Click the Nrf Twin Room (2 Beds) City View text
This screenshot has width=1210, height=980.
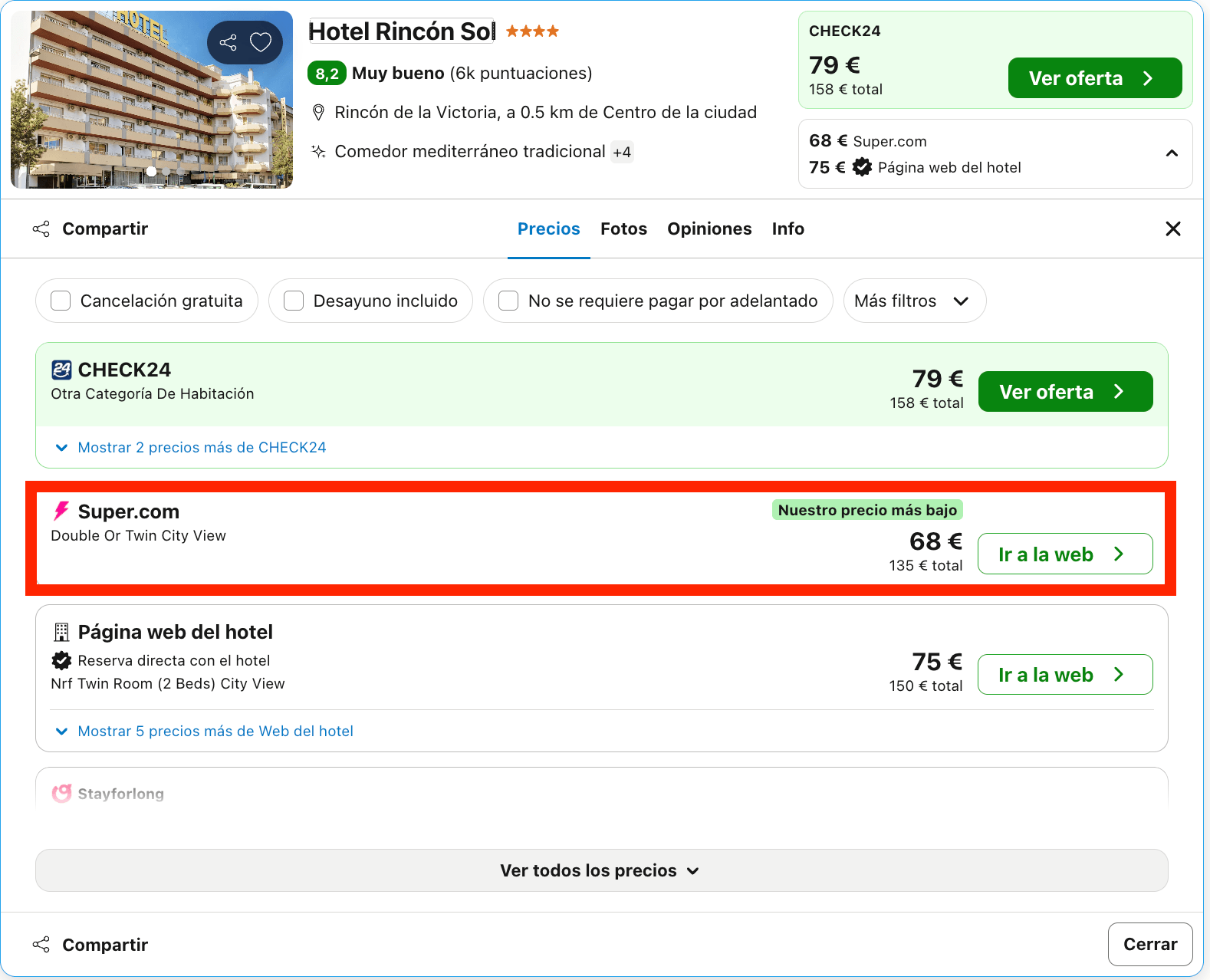tap(168, 683)
